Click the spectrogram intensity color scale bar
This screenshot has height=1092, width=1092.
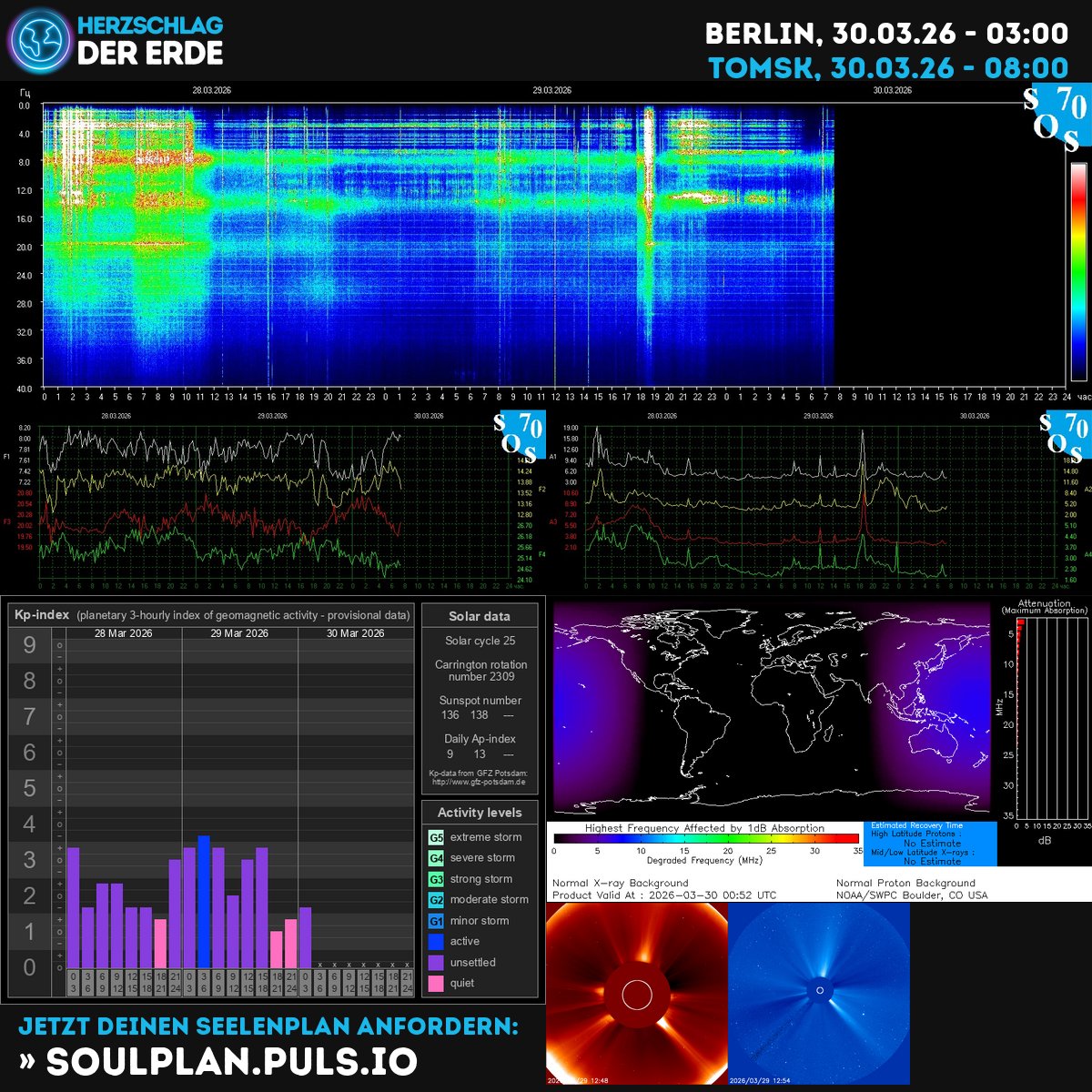(1078, 271)
